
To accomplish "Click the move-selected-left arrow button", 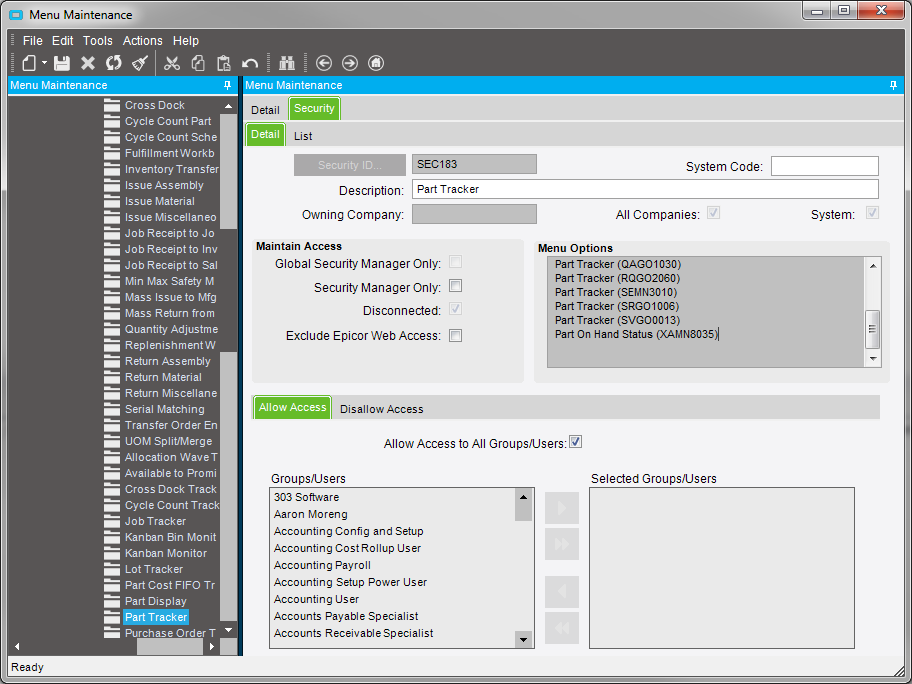I will click(562, 592).
